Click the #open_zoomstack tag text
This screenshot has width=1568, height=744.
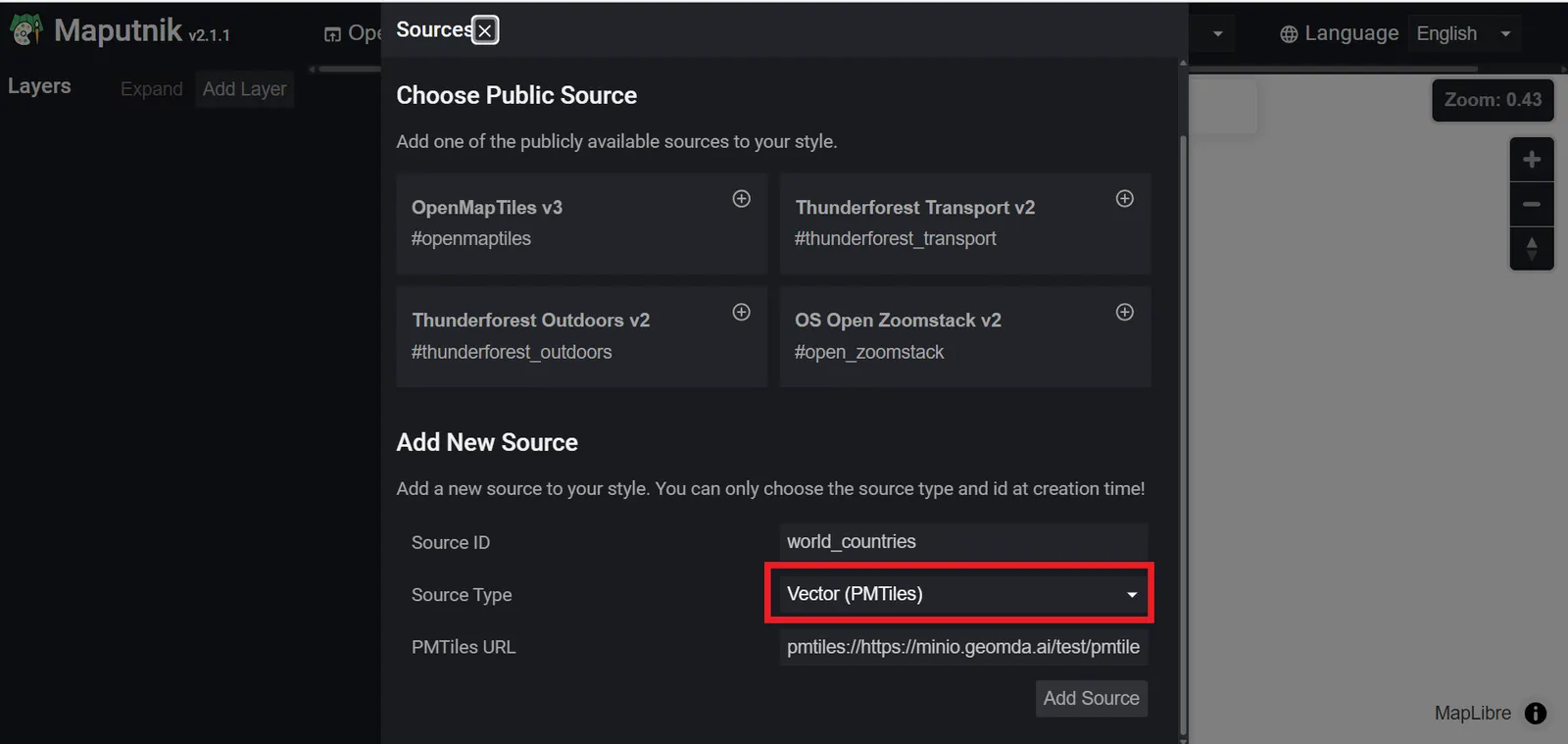coord(869,352)
